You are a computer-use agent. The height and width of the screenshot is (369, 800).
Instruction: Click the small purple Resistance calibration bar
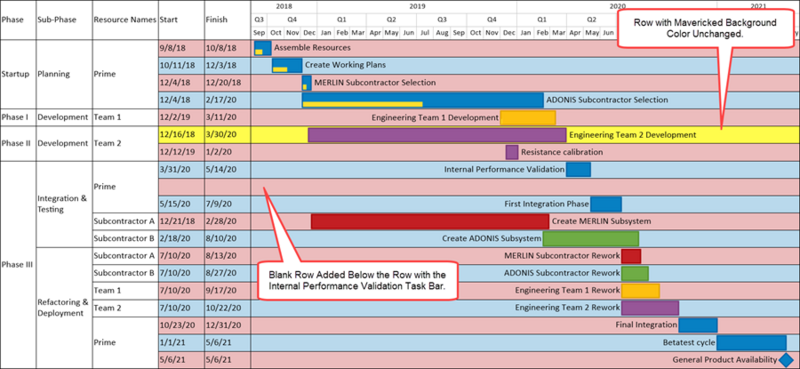point(512,152)
